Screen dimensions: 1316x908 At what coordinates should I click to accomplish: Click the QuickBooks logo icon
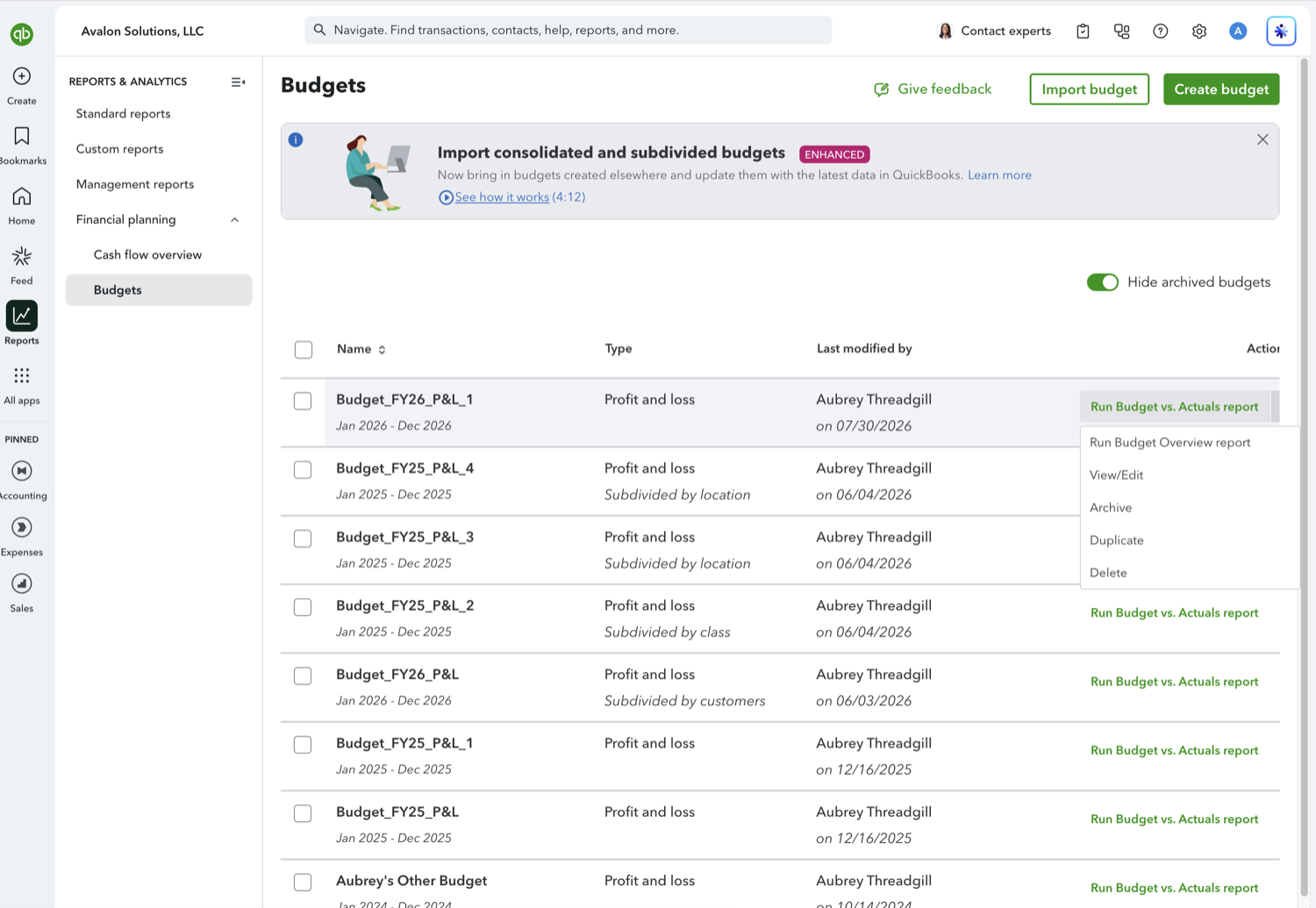(x=22, y=34)
